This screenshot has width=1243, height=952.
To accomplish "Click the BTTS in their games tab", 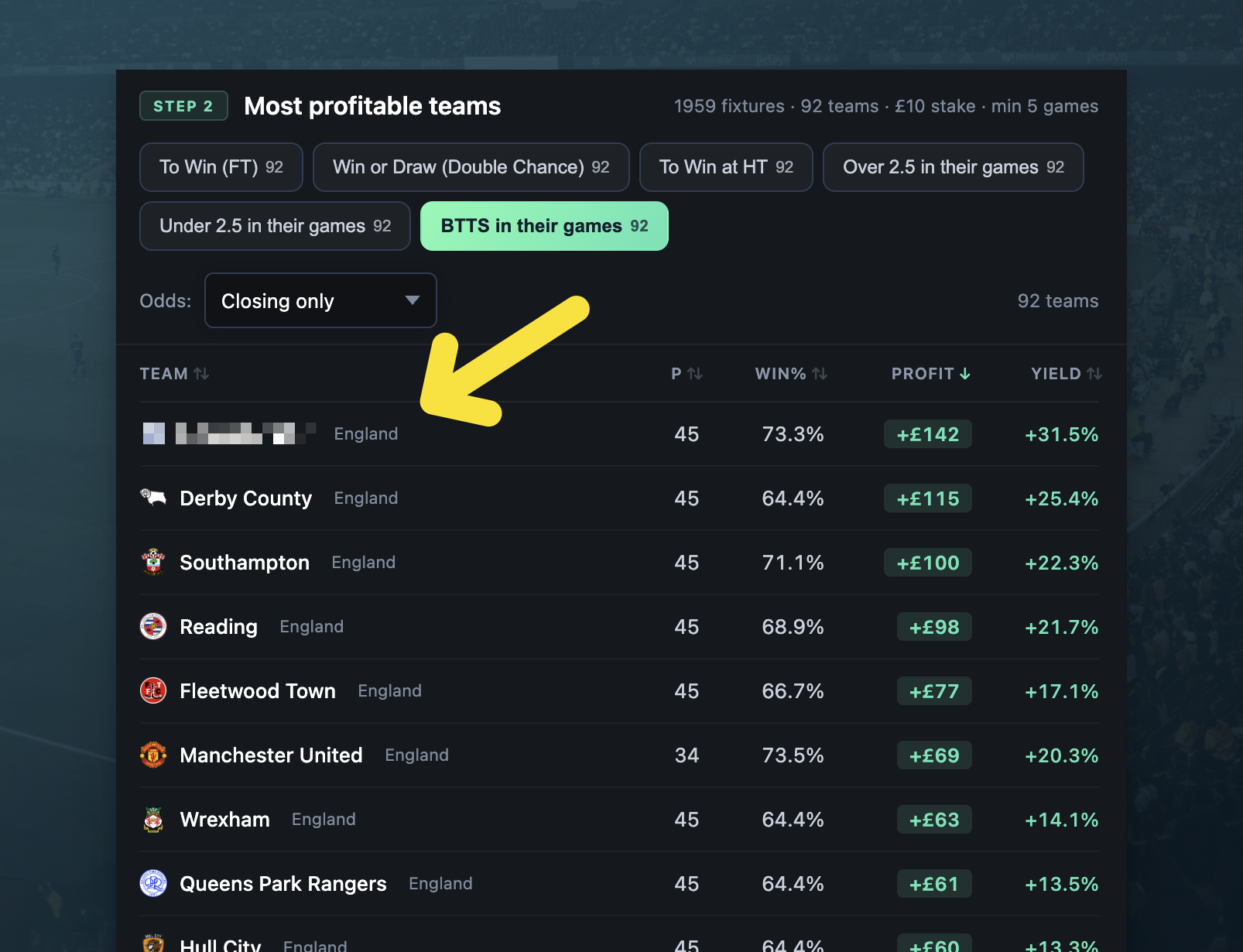I will click(544, 226).
